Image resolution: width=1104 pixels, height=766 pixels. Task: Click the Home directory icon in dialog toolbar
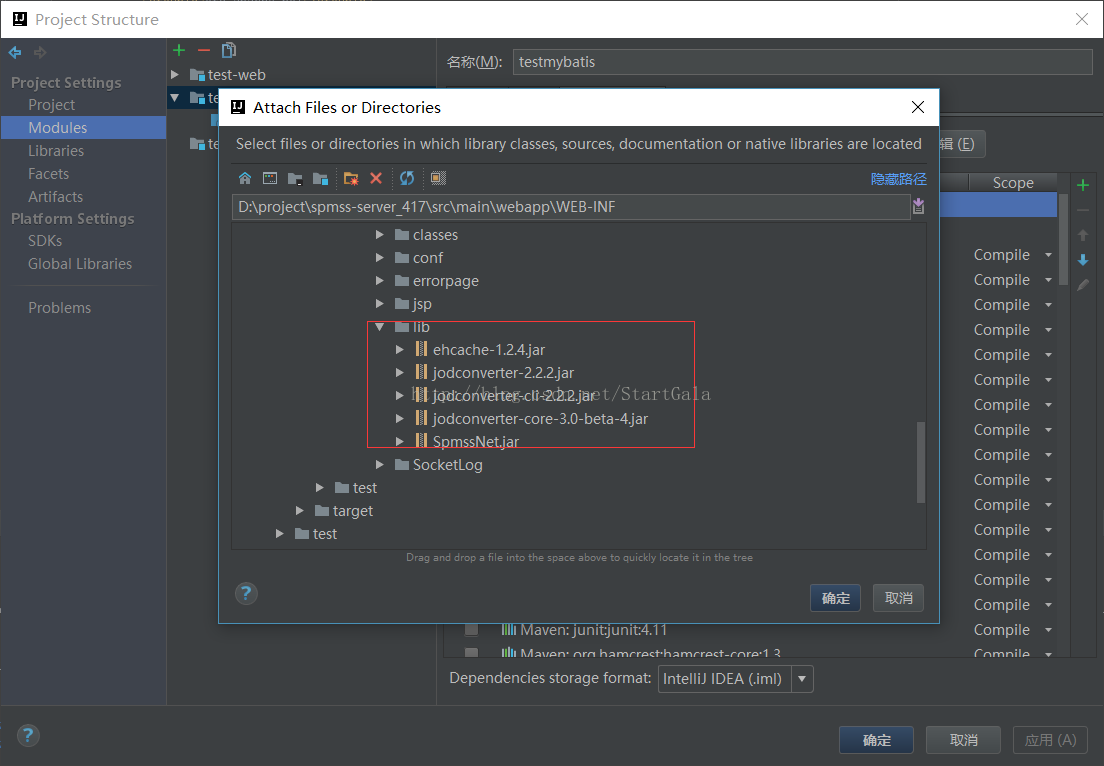coord(245,178)
